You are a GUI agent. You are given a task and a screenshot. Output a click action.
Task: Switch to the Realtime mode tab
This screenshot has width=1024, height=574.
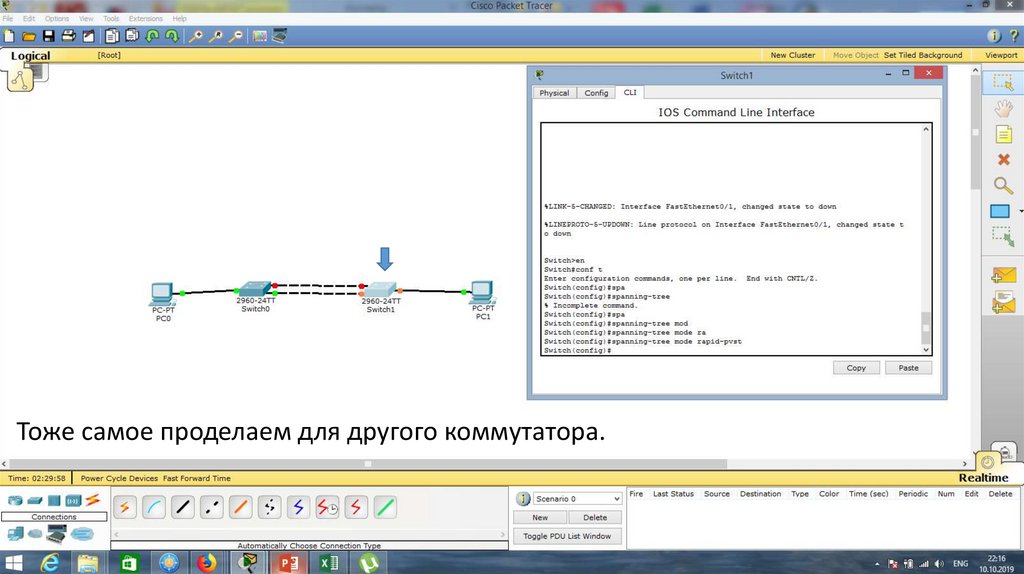click(x=983, y=477)
